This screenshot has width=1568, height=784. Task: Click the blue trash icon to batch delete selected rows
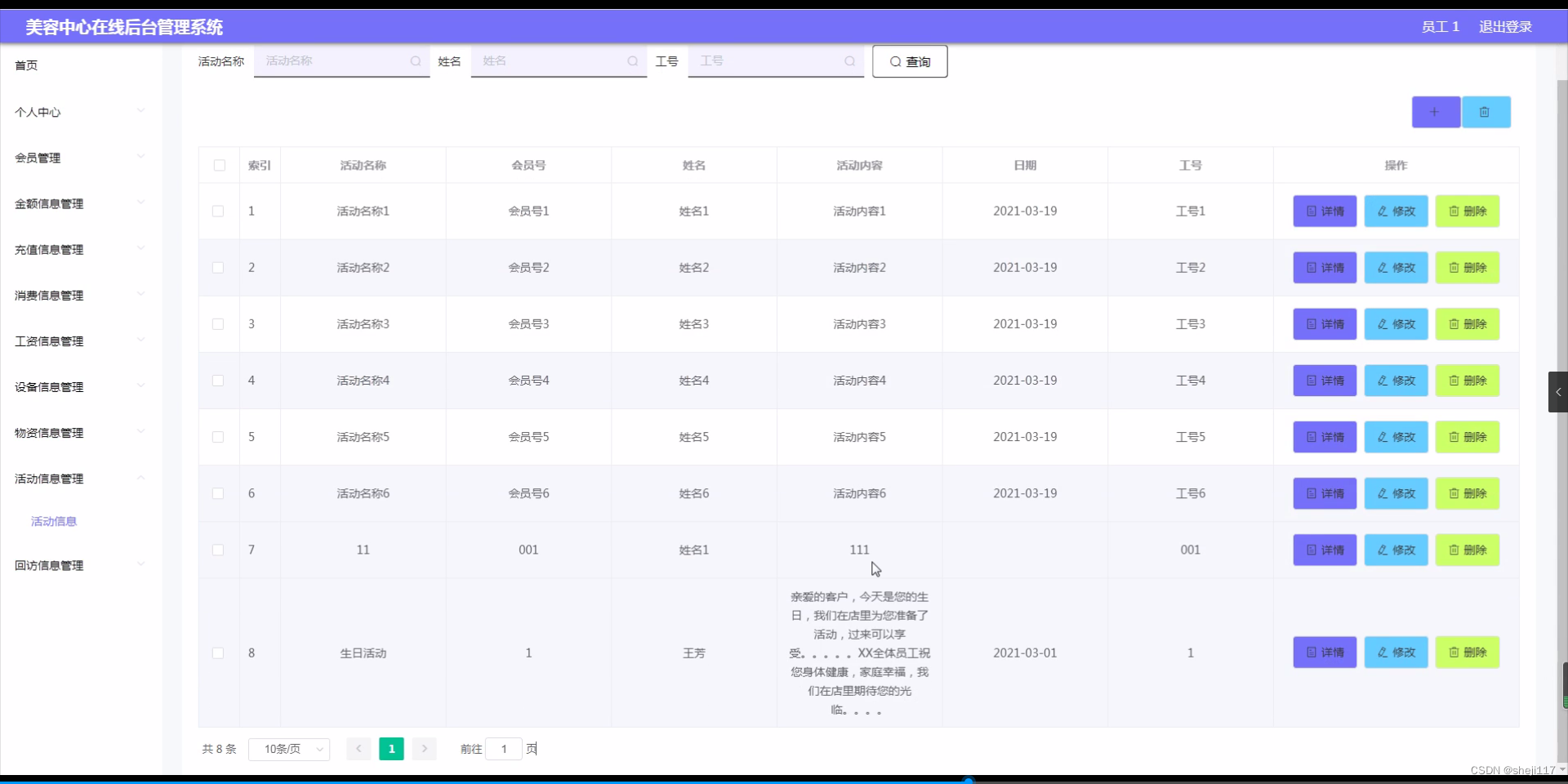pyautogui.click(x=1486, y=112)
